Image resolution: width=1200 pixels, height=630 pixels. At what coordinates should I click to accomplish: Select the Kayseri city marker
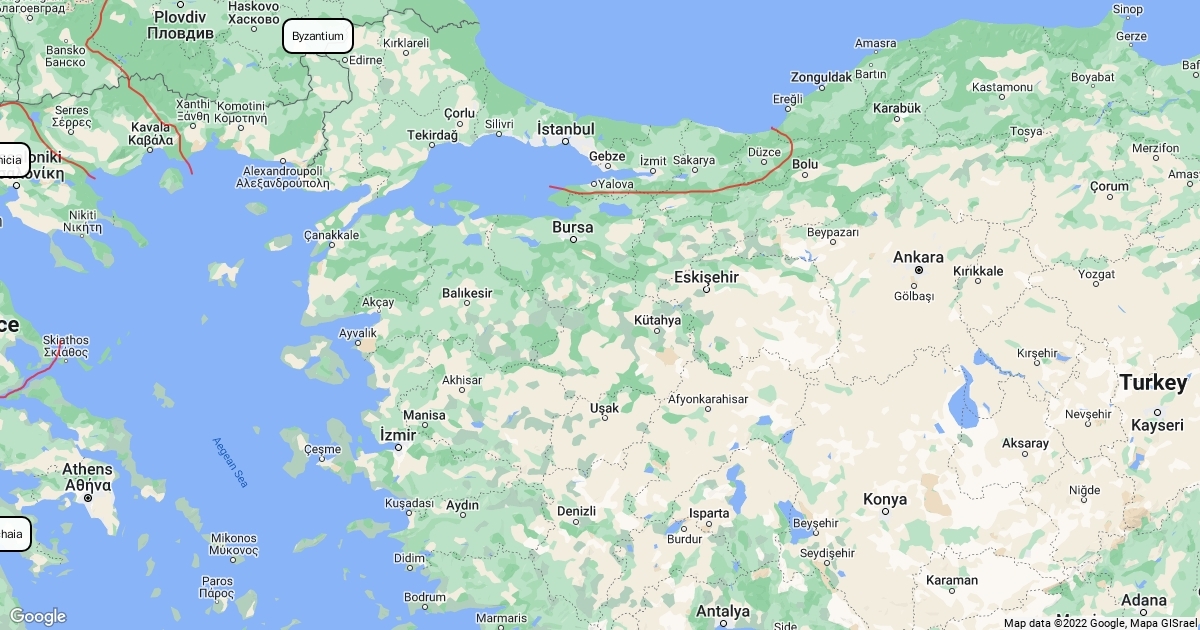[x=1158, y=412]
